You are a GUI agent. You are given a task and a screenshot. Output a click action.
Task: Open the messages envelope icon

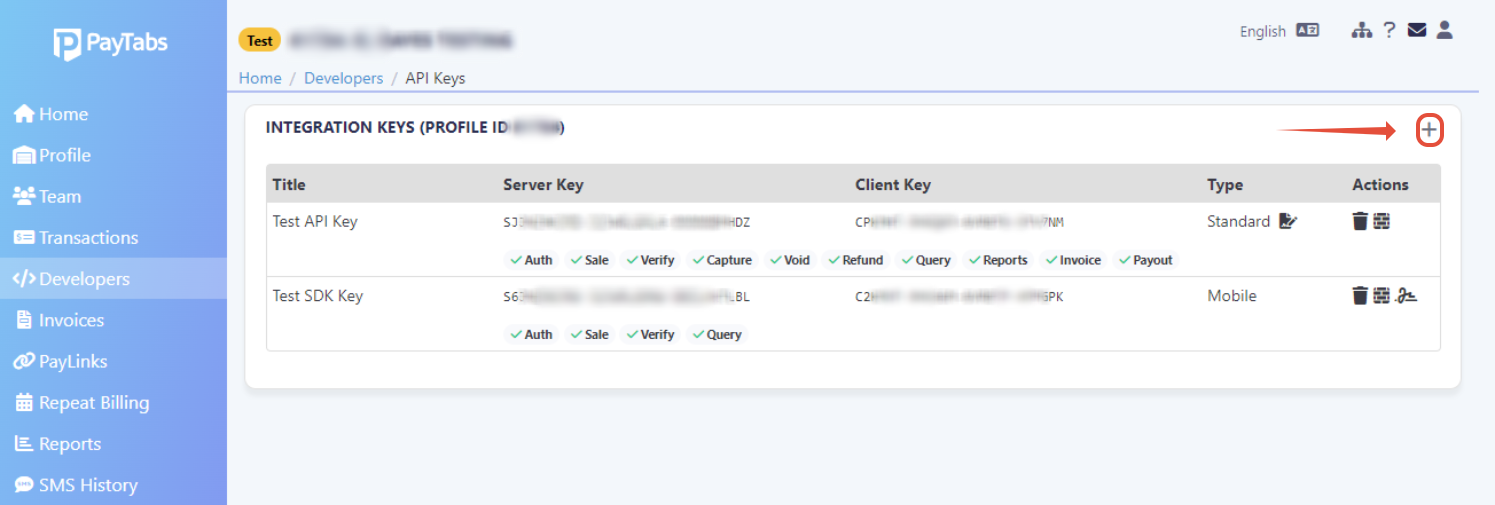click(1416, 31)
